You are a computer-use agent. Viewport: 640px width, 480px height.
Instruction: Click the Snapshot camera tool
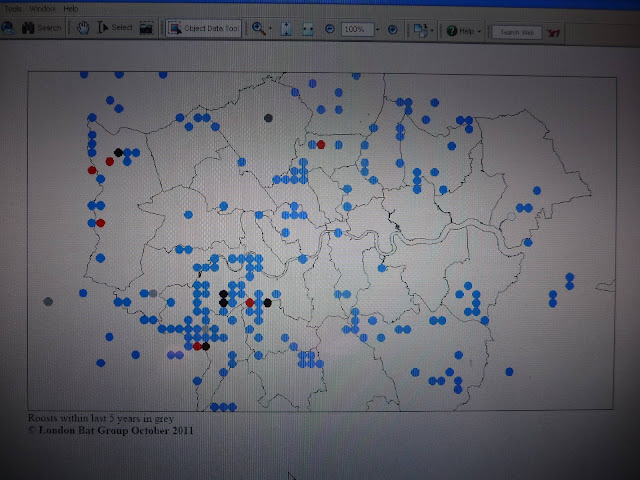click(146, 28)
